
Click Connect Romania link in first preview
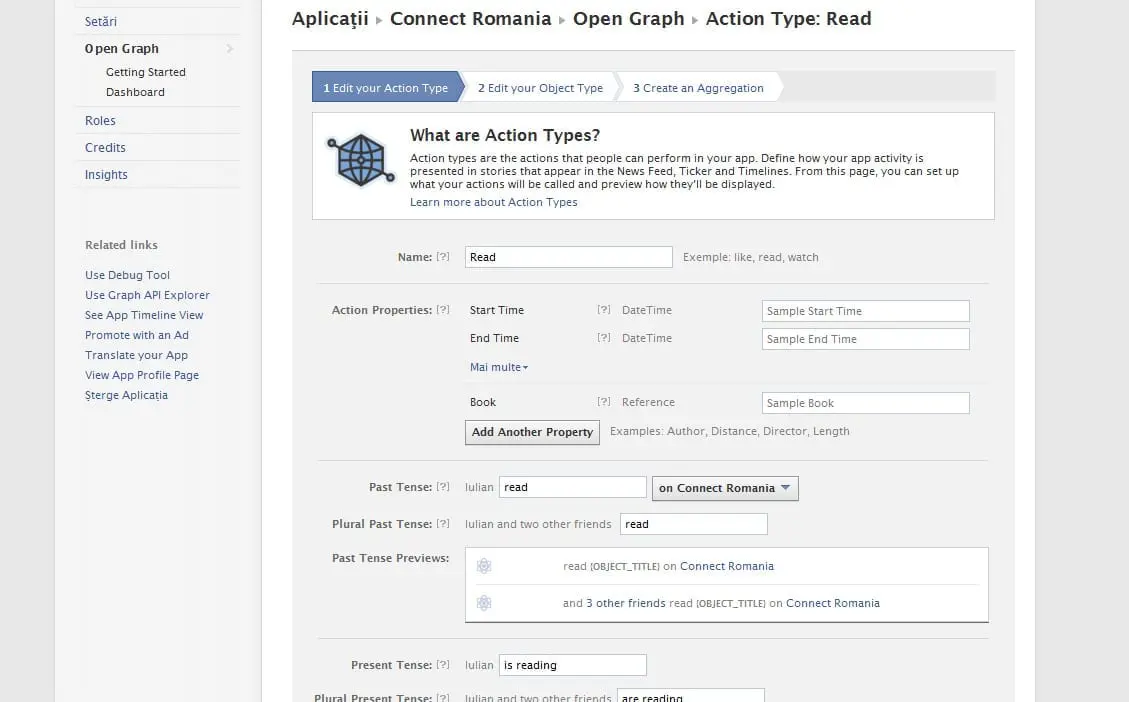tap(727, 566)
